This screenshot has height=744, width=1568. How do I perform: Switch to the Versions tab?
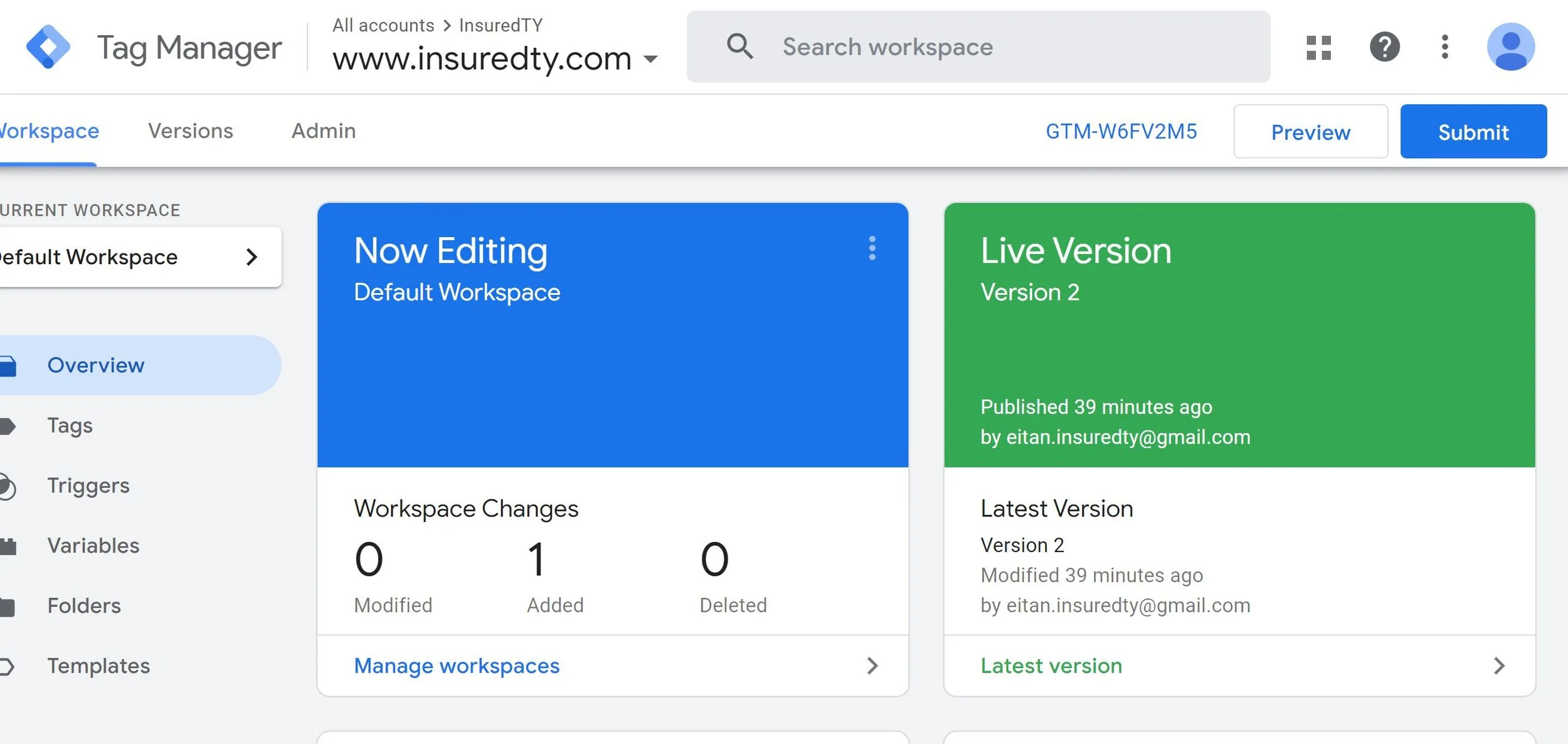[190, 131]
